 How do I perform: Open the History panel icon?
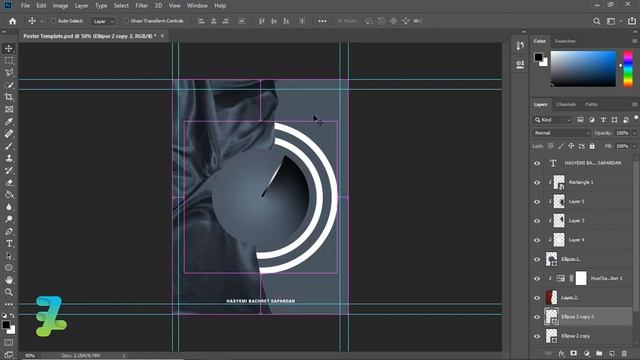point(520,45)
